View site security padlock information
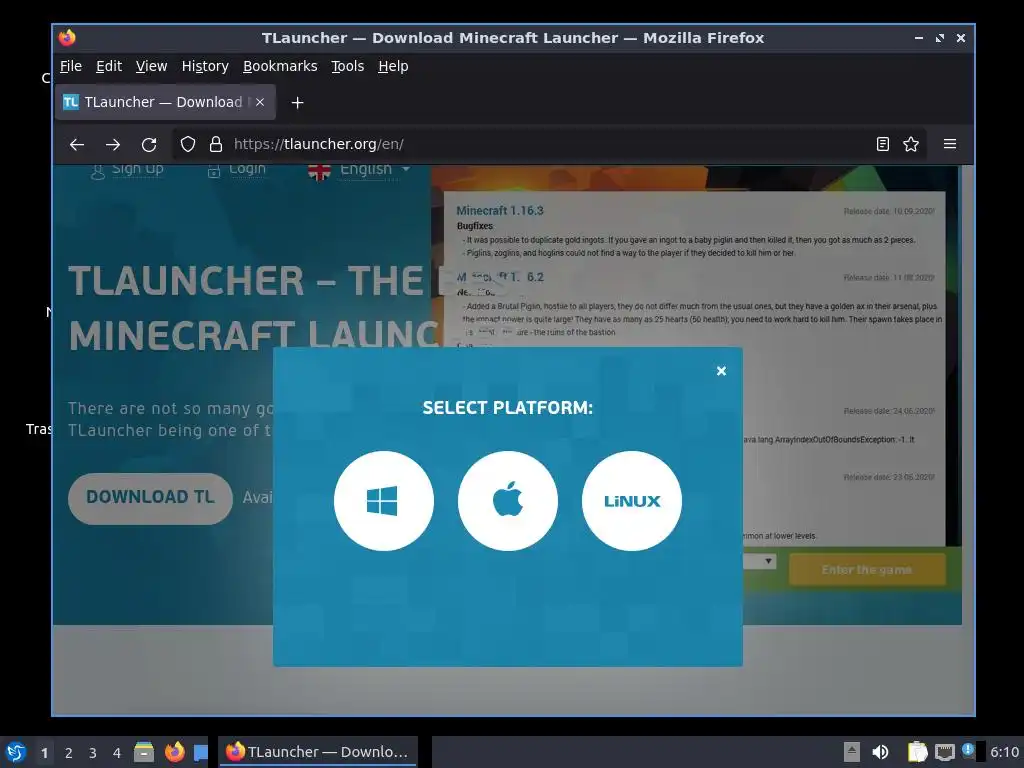The image size is (1024, 768). (216, 144)
